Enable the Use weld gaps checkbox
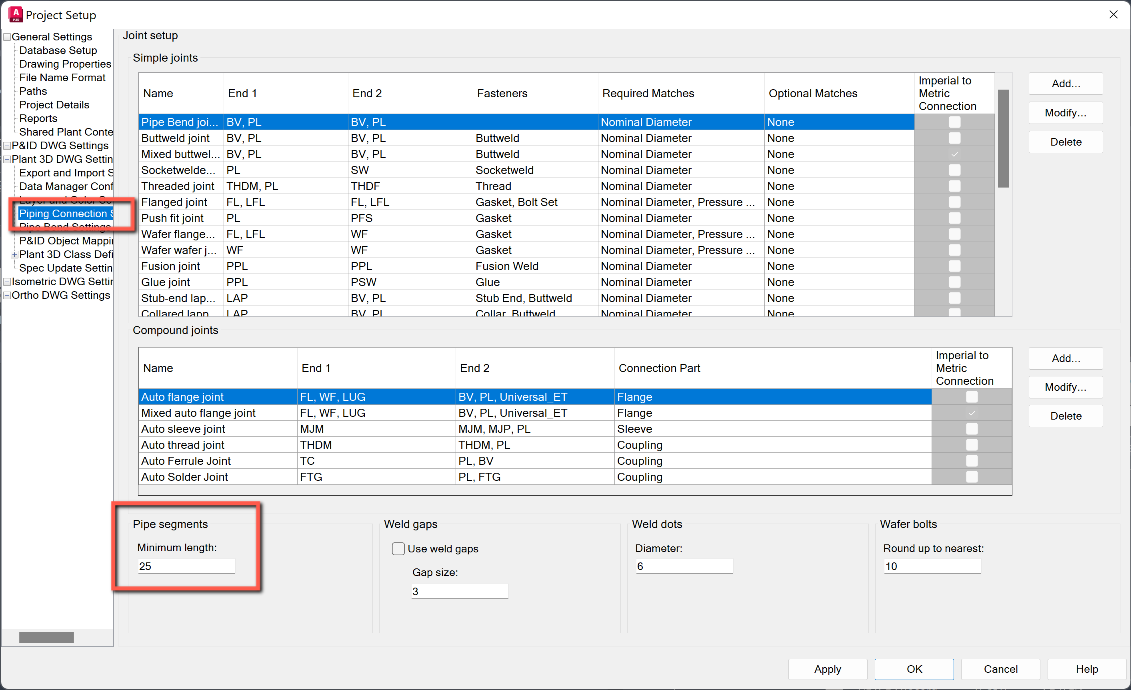The image size is (1131, 690). pos(398,546)
